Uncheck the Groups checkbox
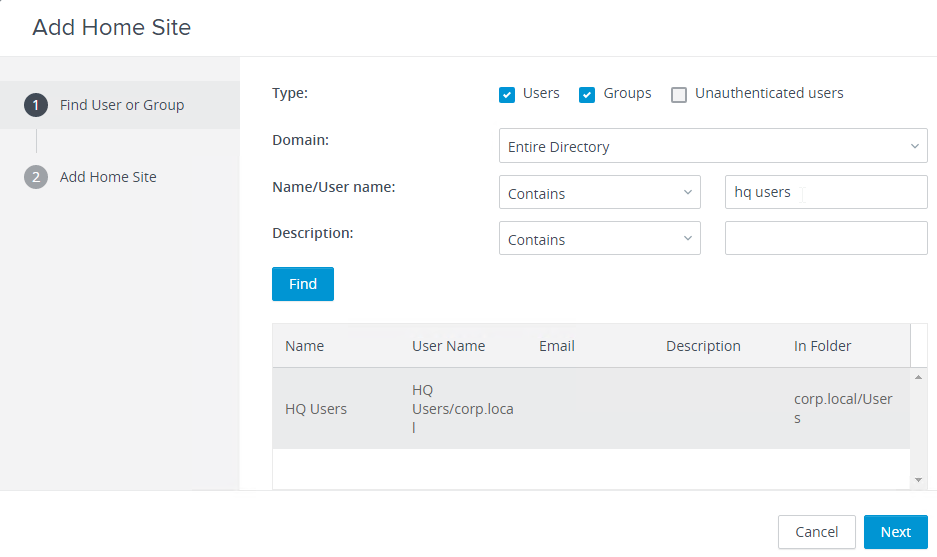Screen dimensions: 937x557 (587, 95)
